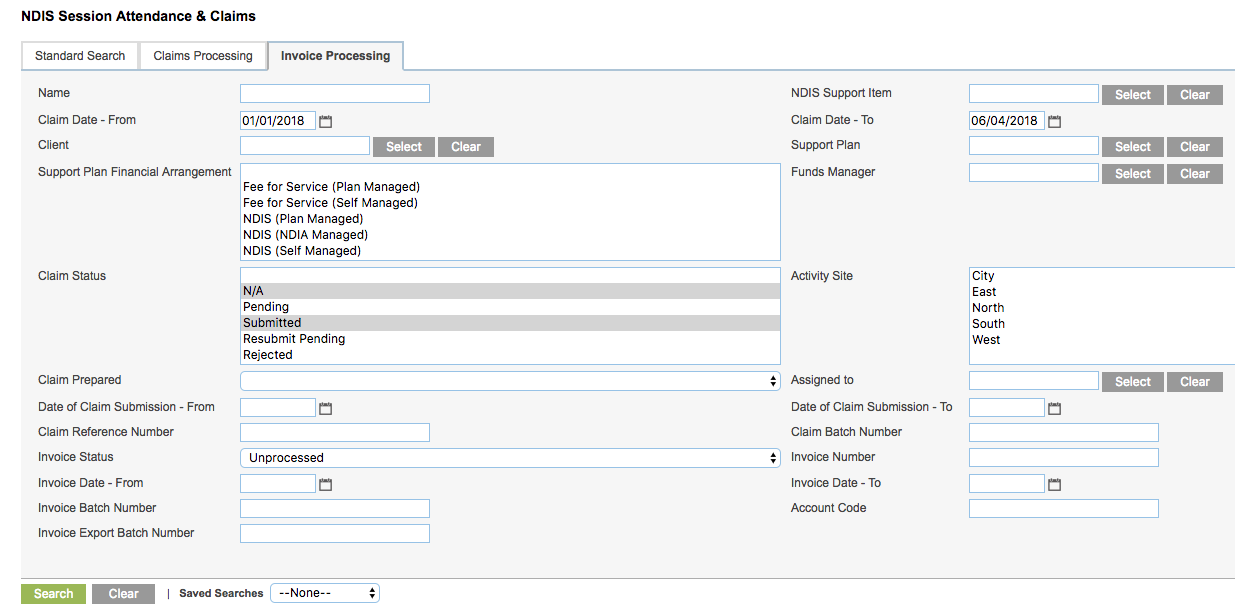Select NDIS (Plan Managed) option

510,219
